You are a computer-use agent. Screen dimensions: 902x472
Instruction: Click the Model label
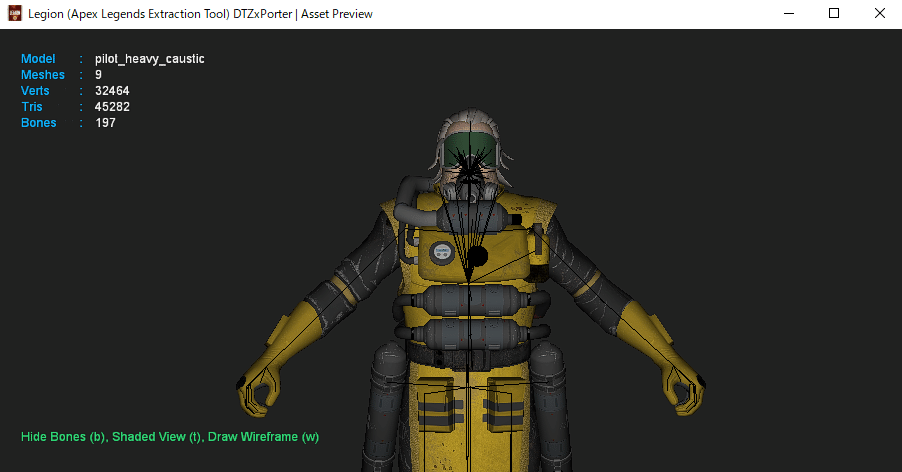click(38, 59)
